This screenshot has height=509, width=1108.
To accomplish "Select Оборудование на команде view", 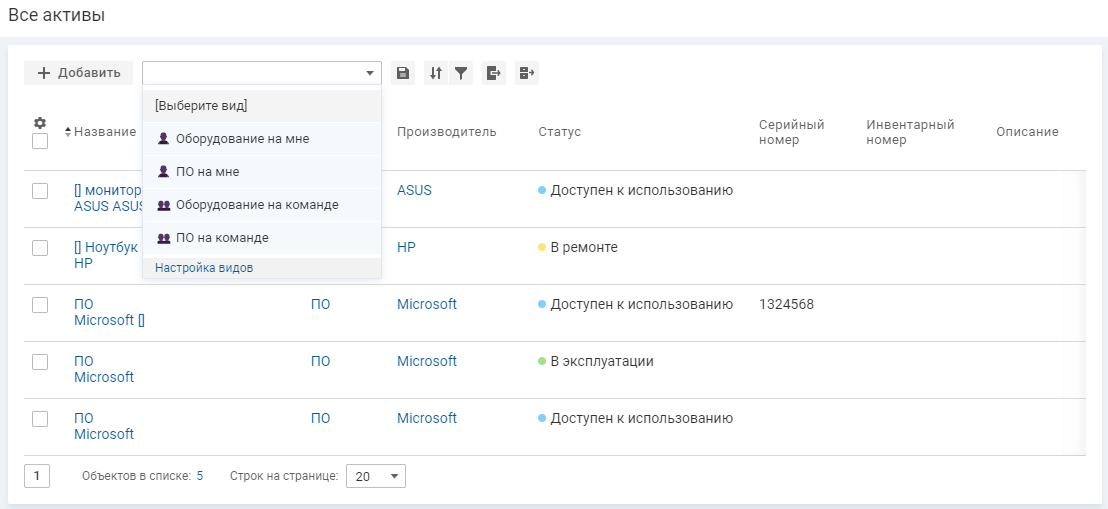I will [x=256, y=205].
